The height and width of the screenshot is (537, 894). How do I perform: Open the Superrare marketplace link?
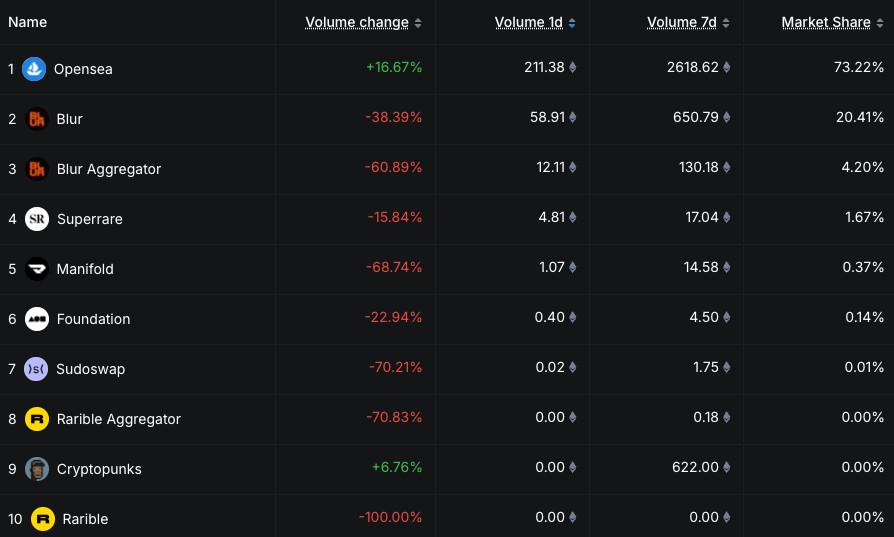tap(90, 219)
